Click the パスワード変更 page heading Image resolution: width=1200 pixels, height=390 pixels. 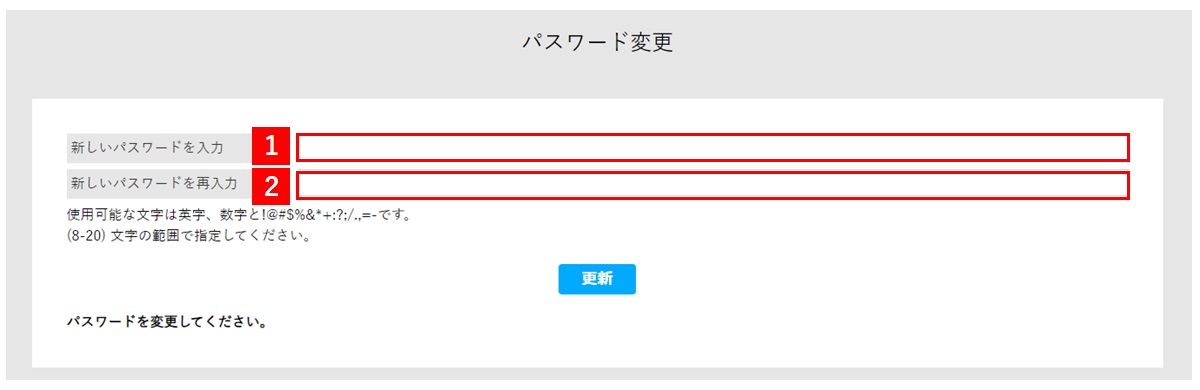click(598, 42)
